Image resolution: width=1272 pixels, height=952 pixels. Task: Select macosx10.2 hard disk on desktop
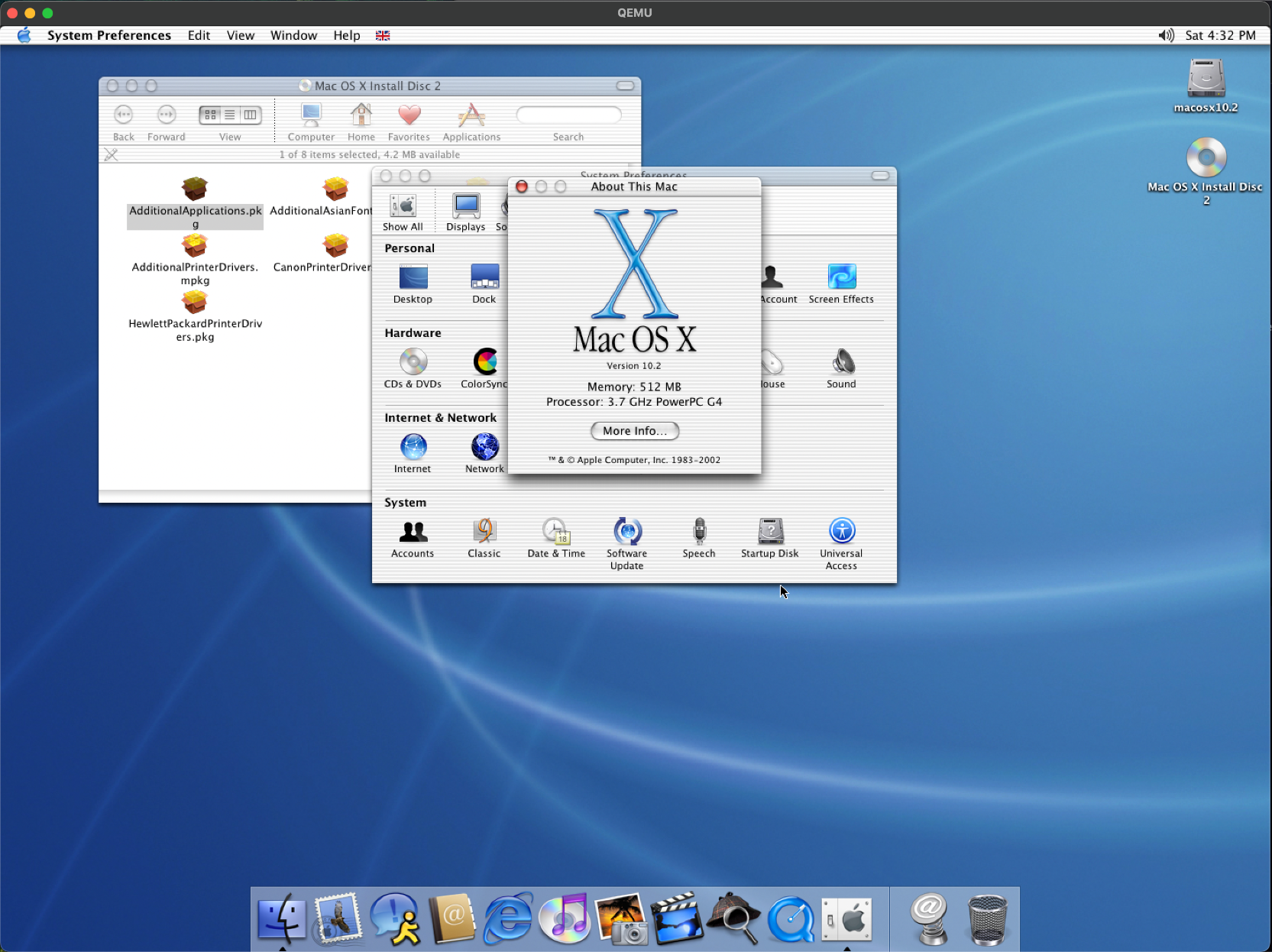click(1206, 86)
